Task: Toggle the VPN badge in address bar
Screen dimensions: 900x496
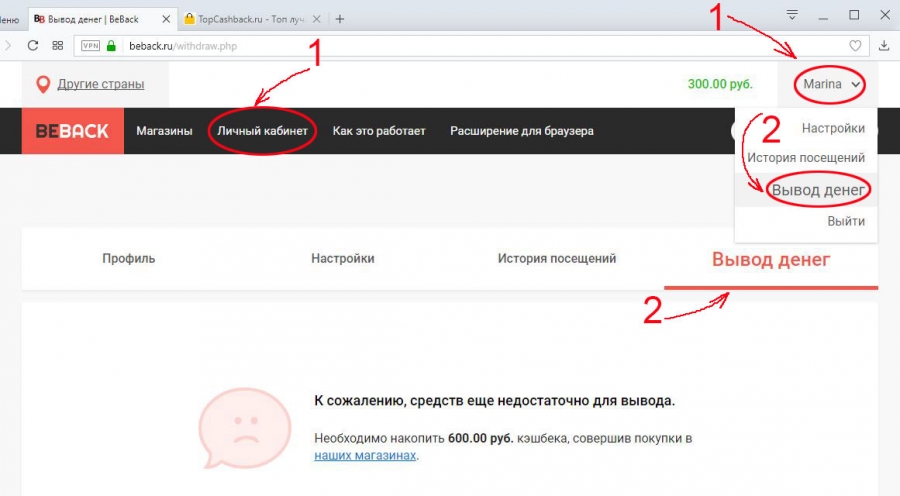Action: tap(90, 46)
